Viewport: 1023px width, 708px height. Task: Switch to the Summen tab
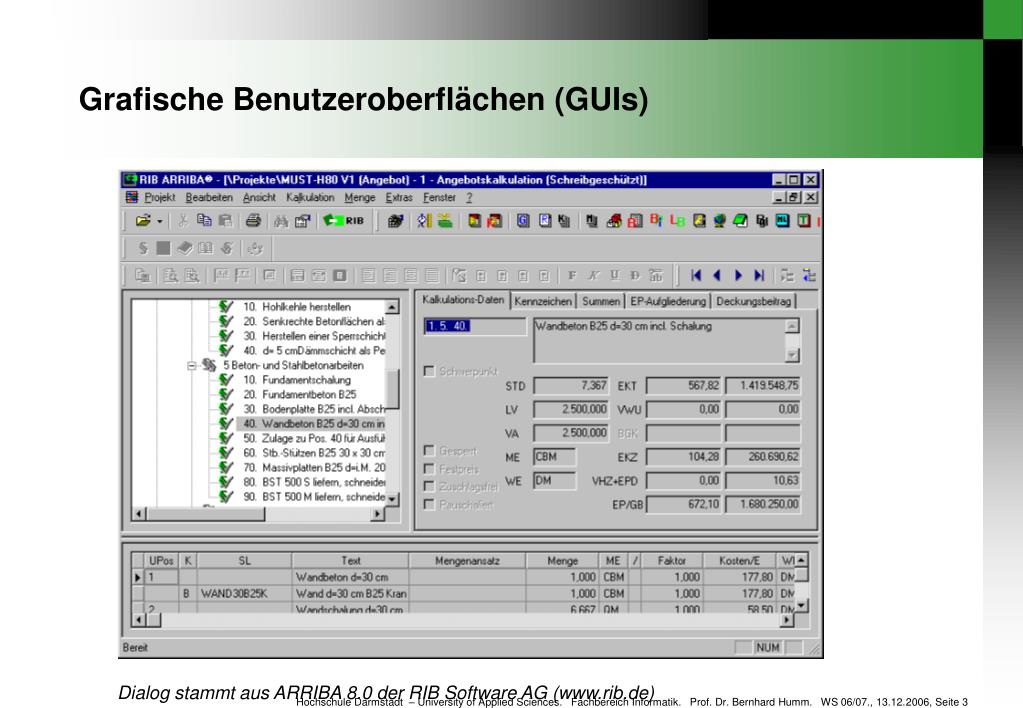point(601,301)
